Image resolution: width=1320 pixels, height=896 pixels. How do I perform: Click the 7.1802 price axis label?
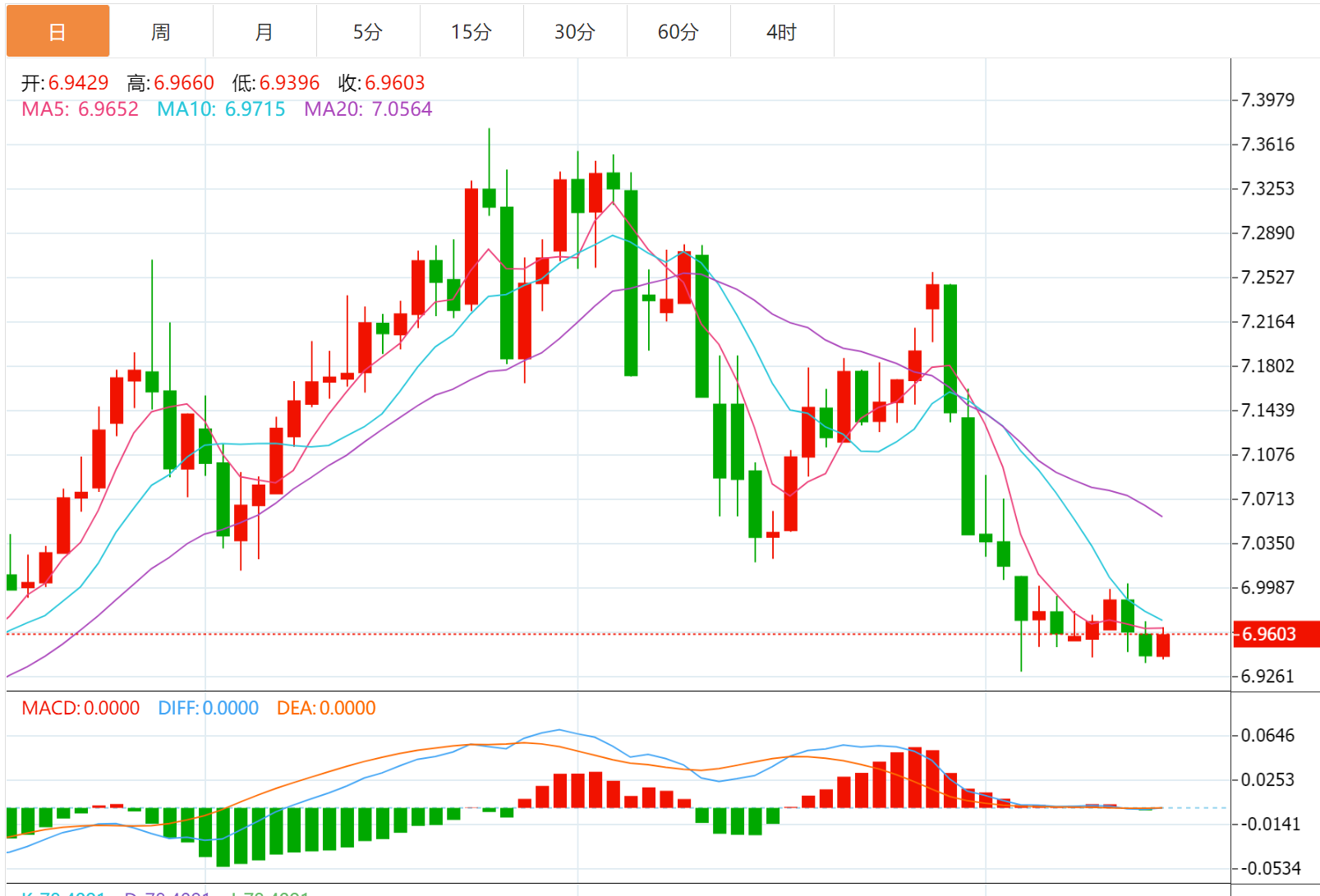1267,366
